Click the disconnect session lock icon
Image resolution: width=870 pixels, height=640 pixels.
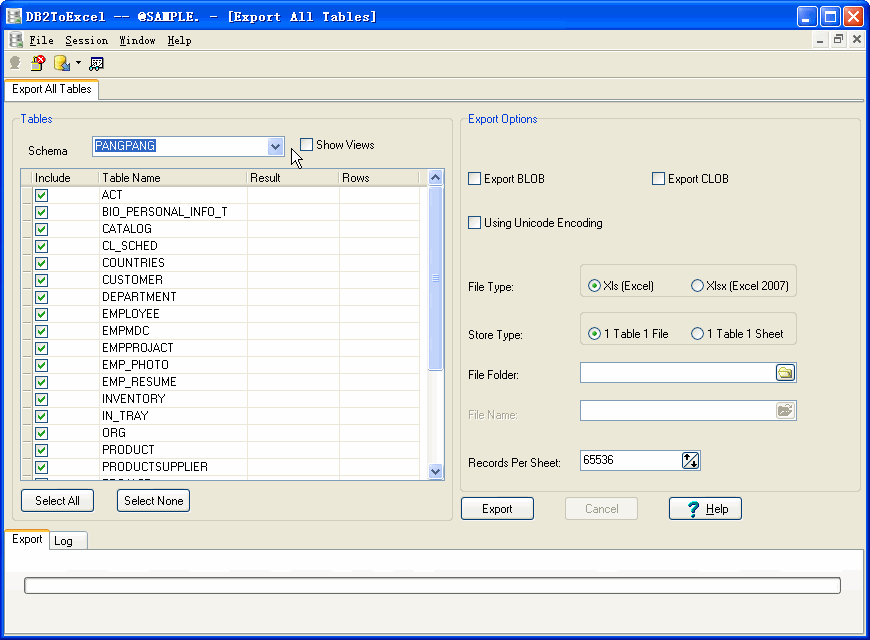[38, 63]
